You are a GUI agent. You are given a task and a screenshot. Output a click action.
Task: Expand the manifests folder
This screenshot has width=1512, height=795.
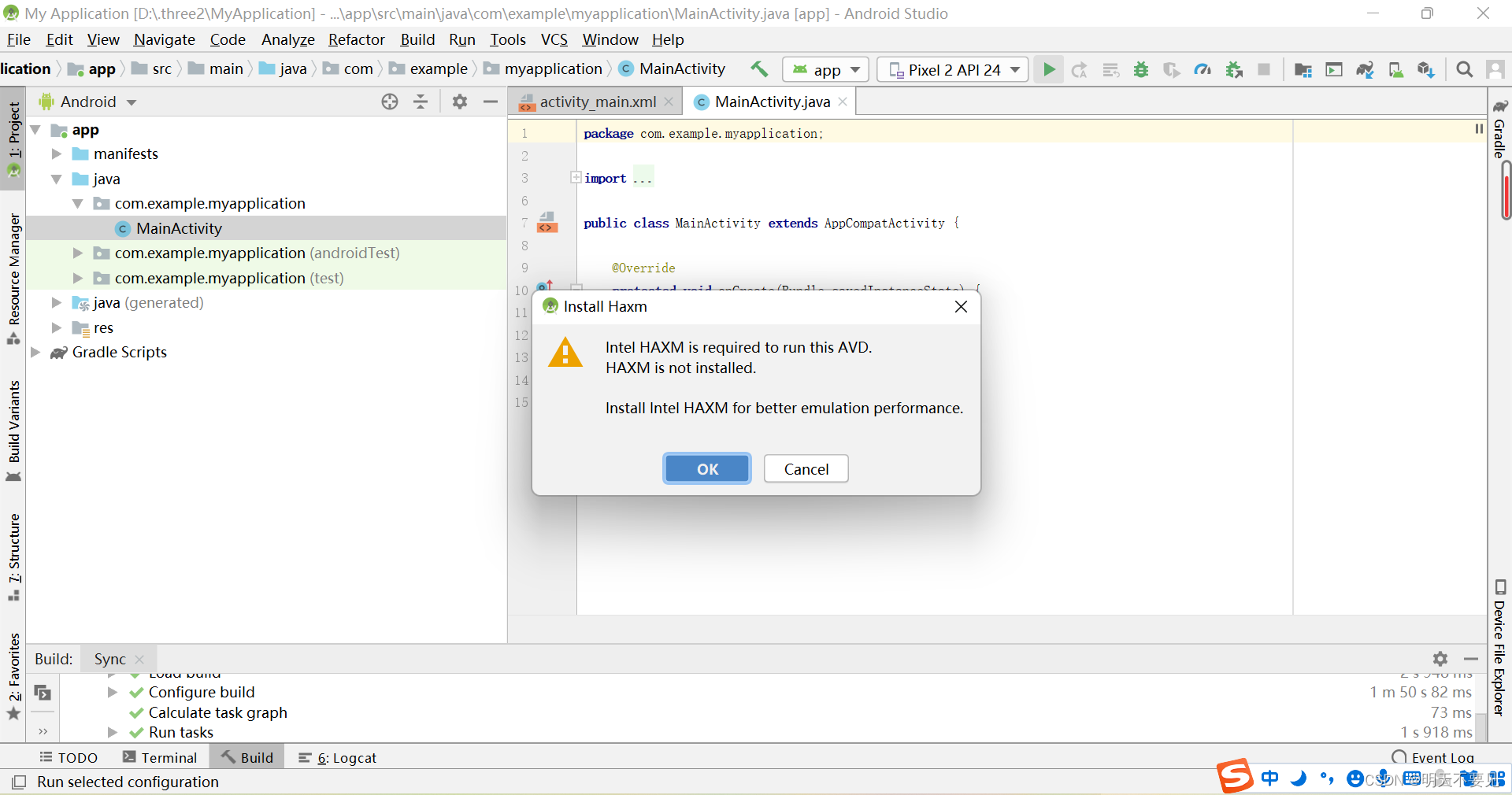pyautogui.click(x=56, y=153)
